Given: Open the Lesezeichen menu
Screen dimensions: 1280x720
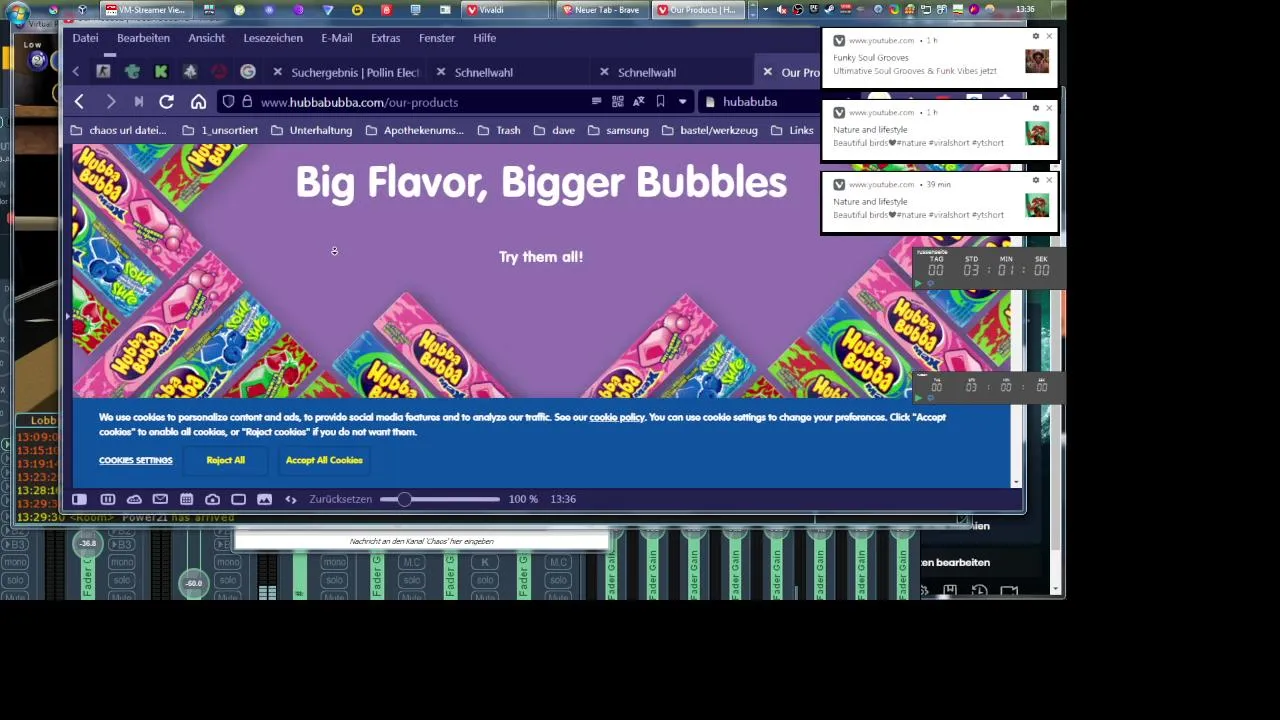Looking at the screenshot, I should coord(273,38).
